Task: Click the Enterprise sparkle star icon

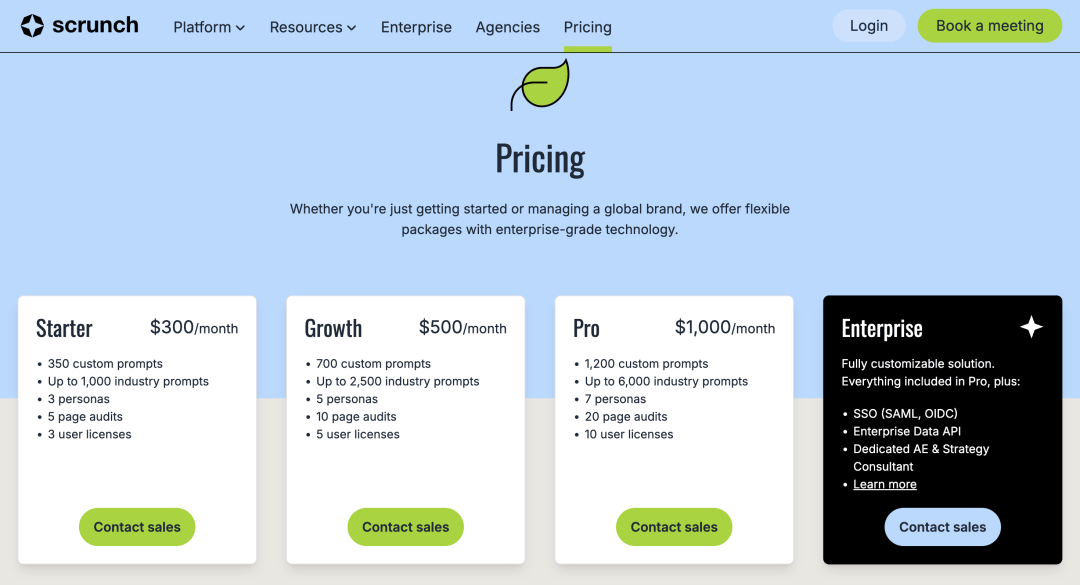Action: [1031, 327]
